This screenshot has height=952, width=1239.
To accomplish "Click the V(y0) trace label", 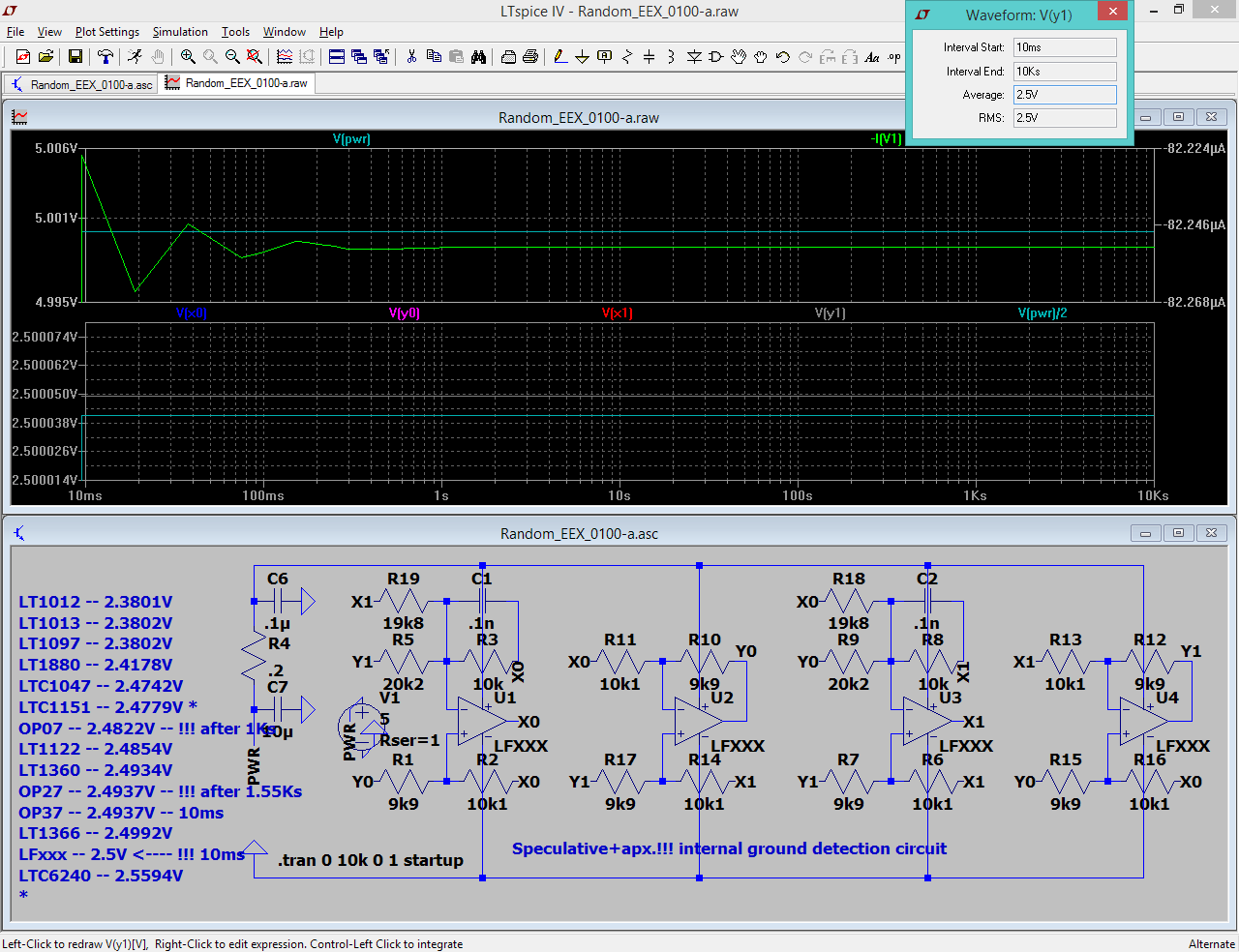I will [x=405, y=312].
